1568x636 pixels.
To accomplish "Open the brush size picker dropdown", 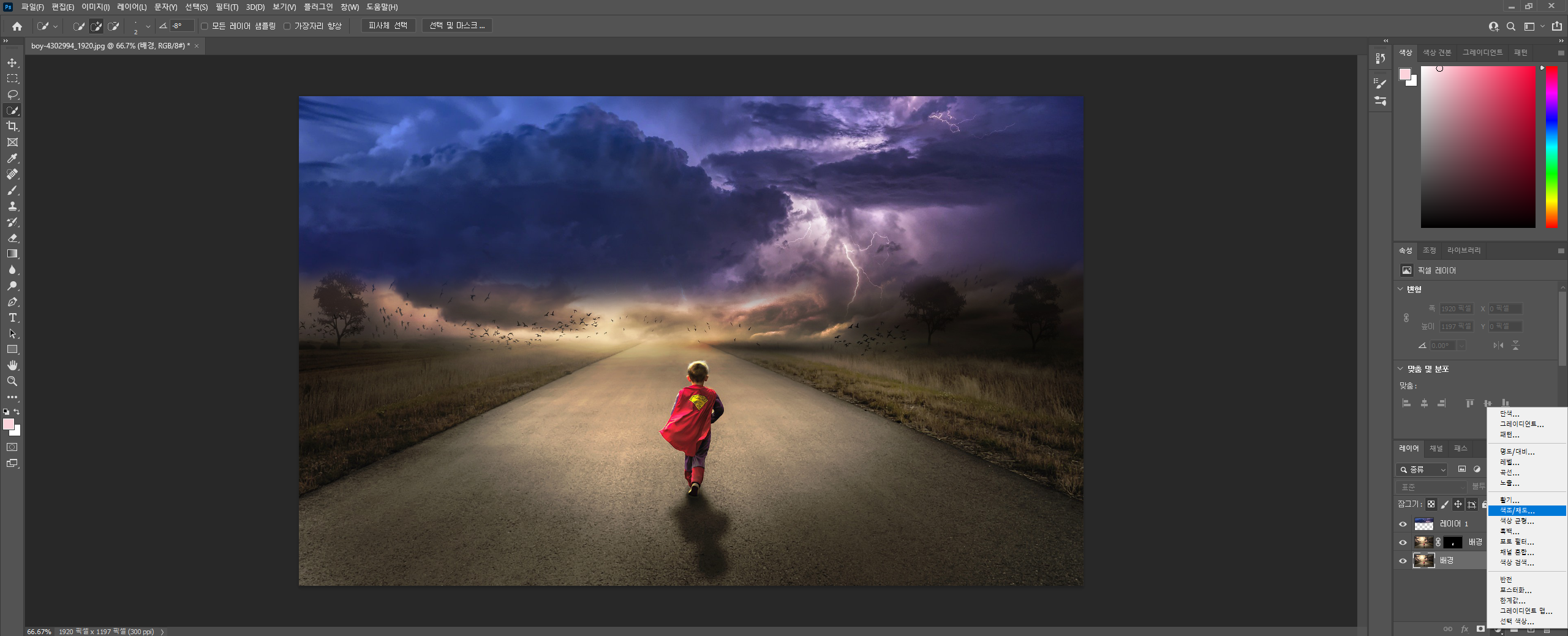I will point(148,26).
